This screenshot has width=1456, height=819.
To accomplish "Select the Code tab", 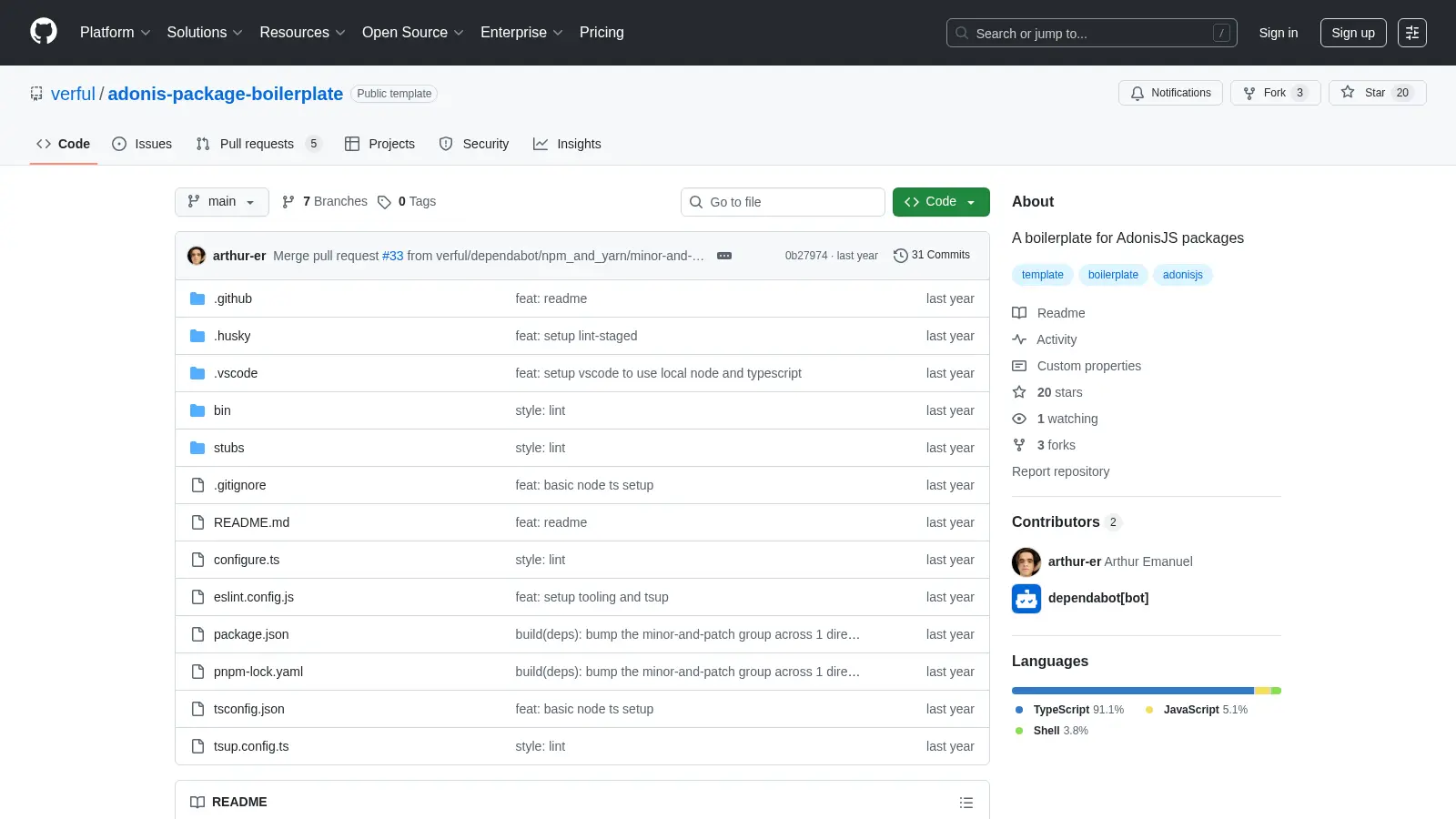I will [x=63, y=144].
